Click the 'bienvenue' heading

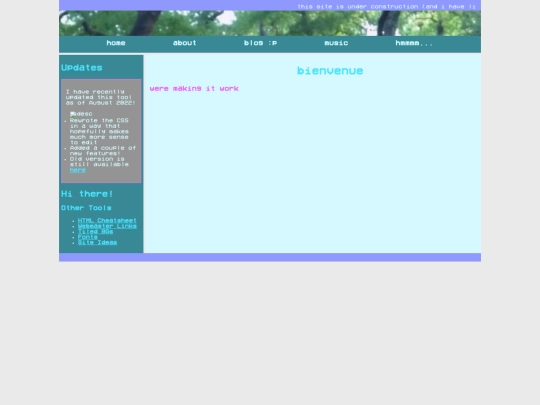330,71
